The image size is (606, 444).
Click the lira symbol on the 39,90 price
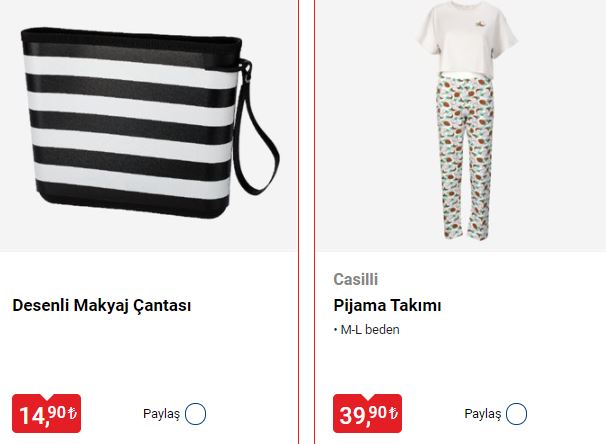(x=393, y=413)
